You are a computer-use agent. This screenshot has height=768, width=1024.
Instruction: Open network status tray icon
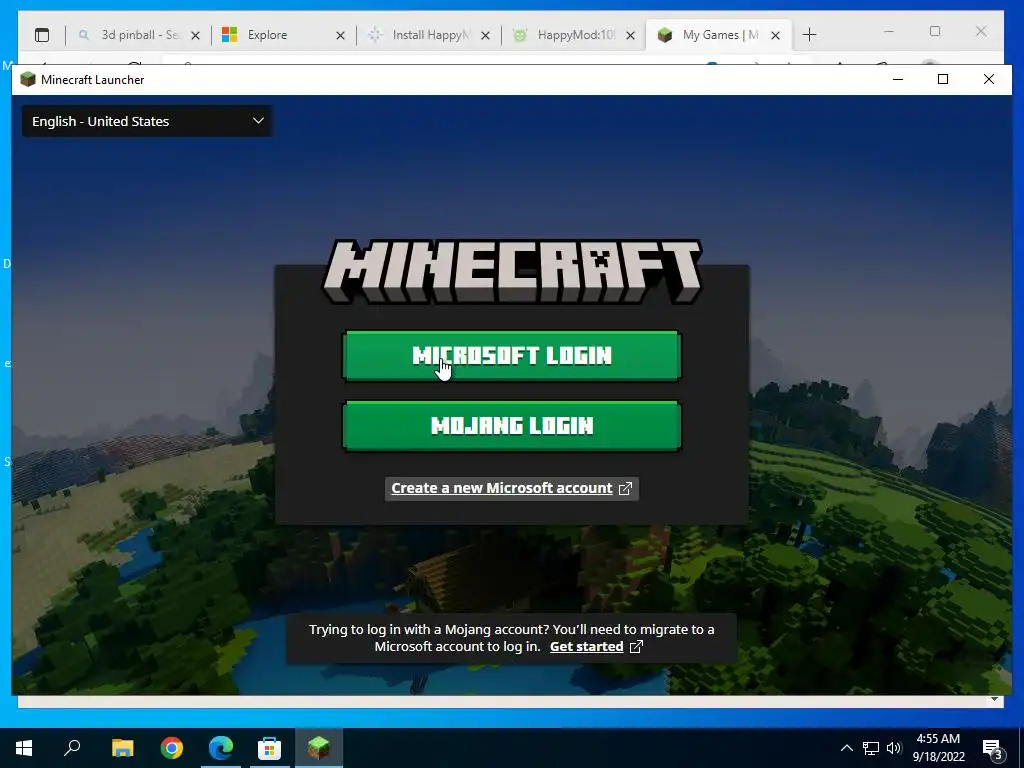click(x=871, y=748)
